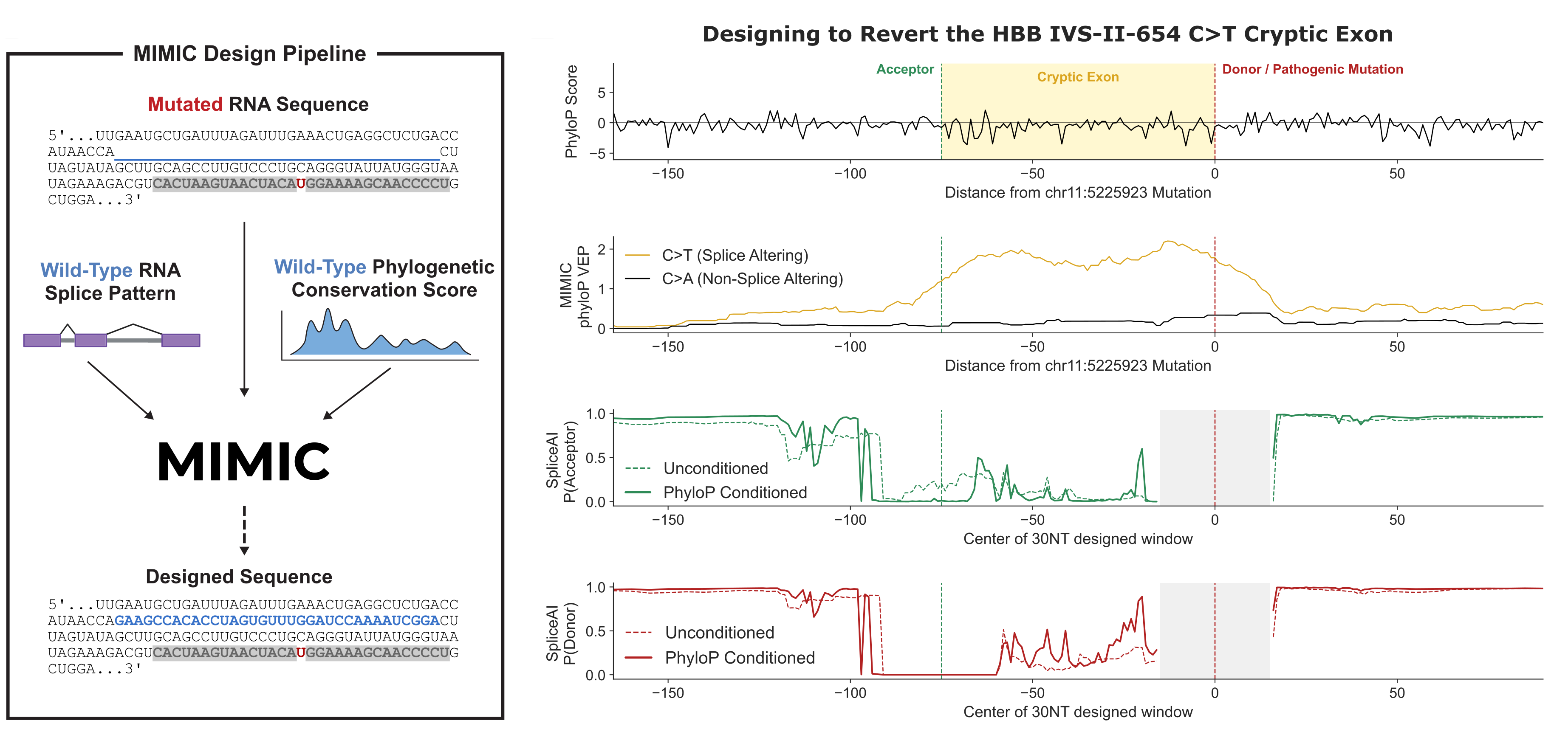Click red 'PhyloP Conditioned' legend entry
The image size is (1568, 746).
point(740,658)
